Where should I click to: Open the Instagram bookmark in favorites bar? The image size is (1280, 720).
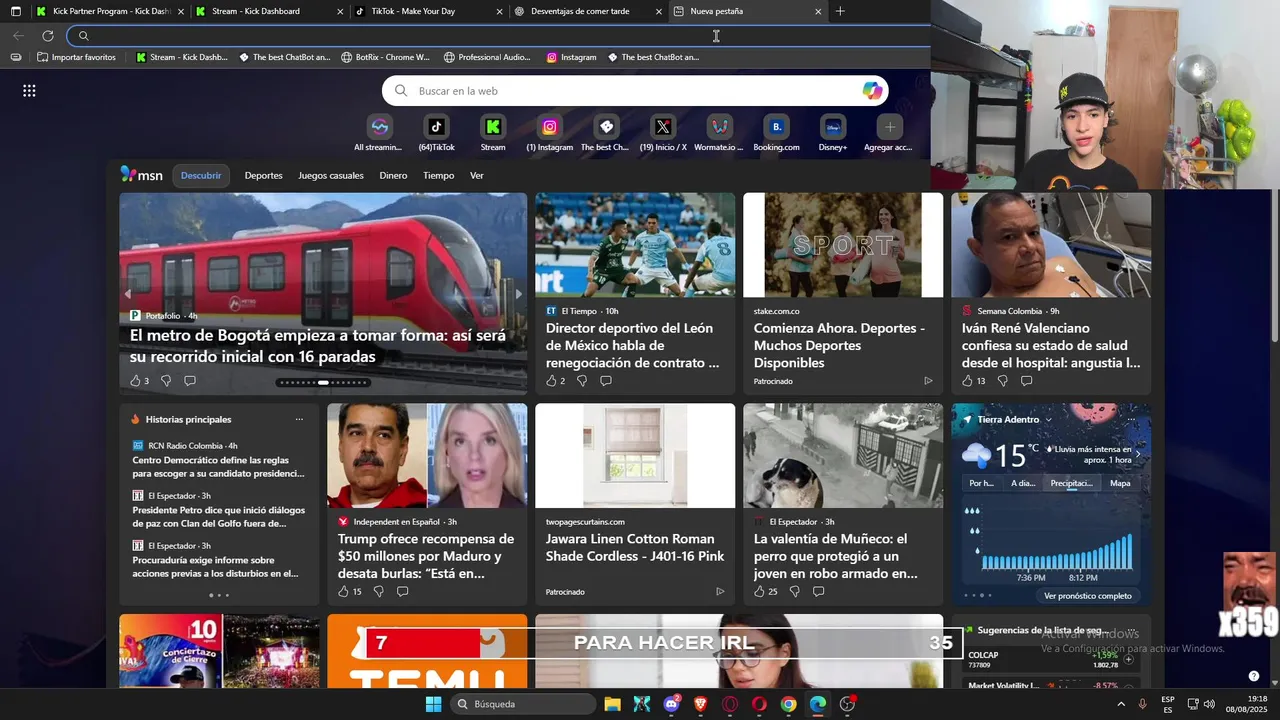tap(571, 57)
